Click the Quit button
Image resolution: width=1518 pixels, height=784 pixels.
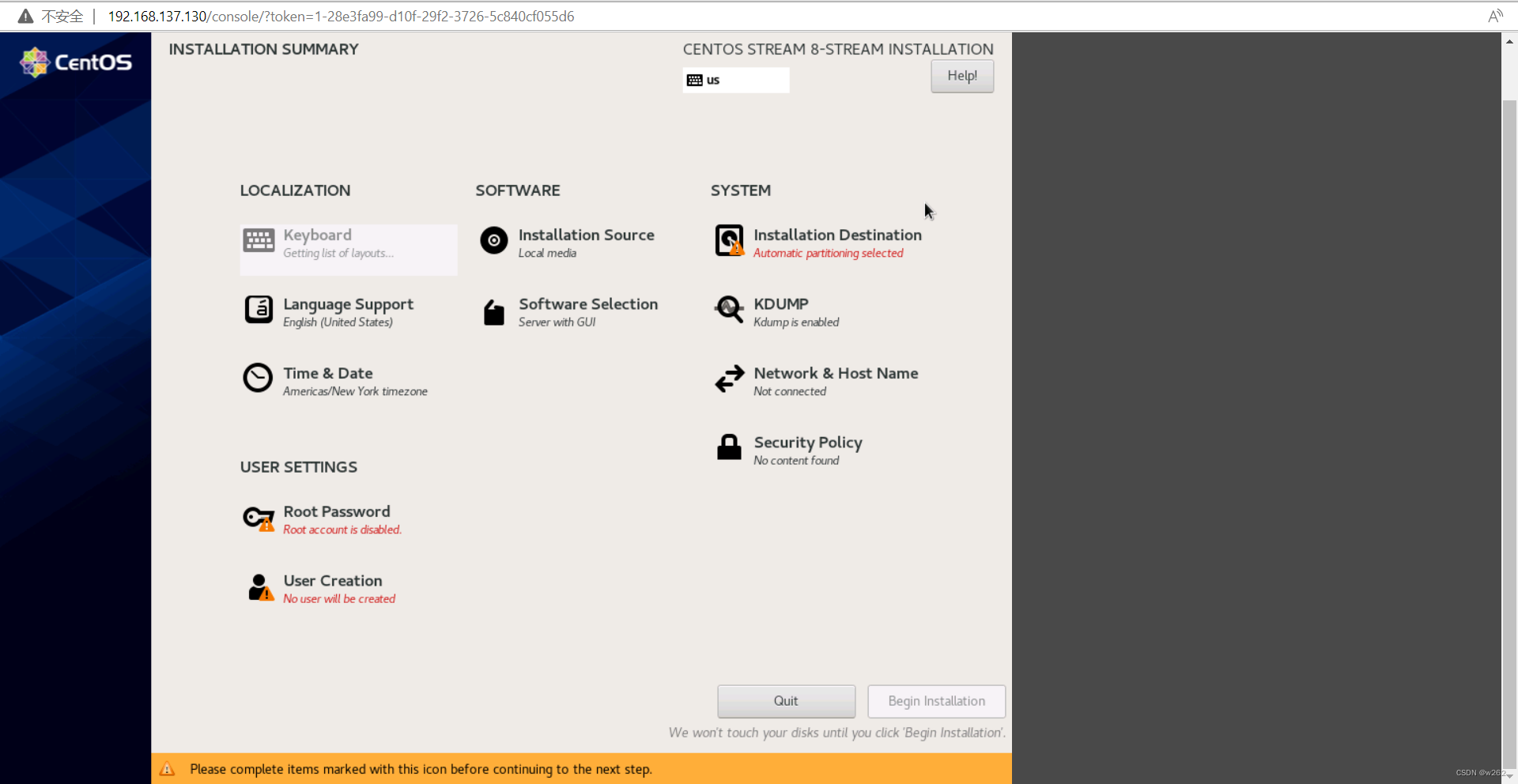click(786, 701)
